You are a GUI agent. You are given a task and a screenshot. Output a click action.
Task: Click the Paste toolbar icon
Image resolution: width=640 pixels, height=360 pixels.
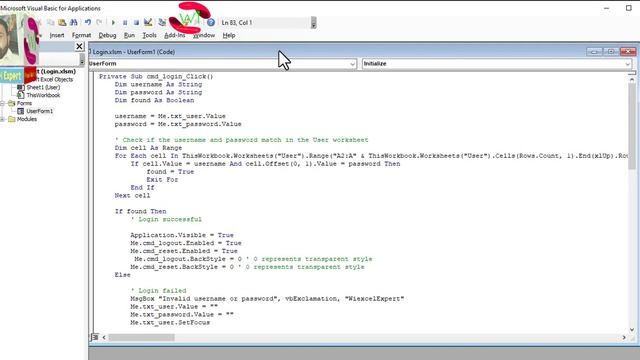tap(62, 22)
